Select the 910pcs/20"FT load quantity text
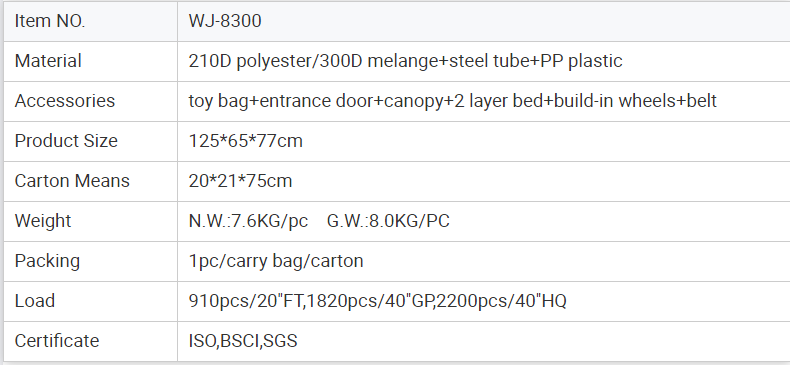The width and height of the screenshot is (790, 365). pyautogui.click(x=246, y=301)
